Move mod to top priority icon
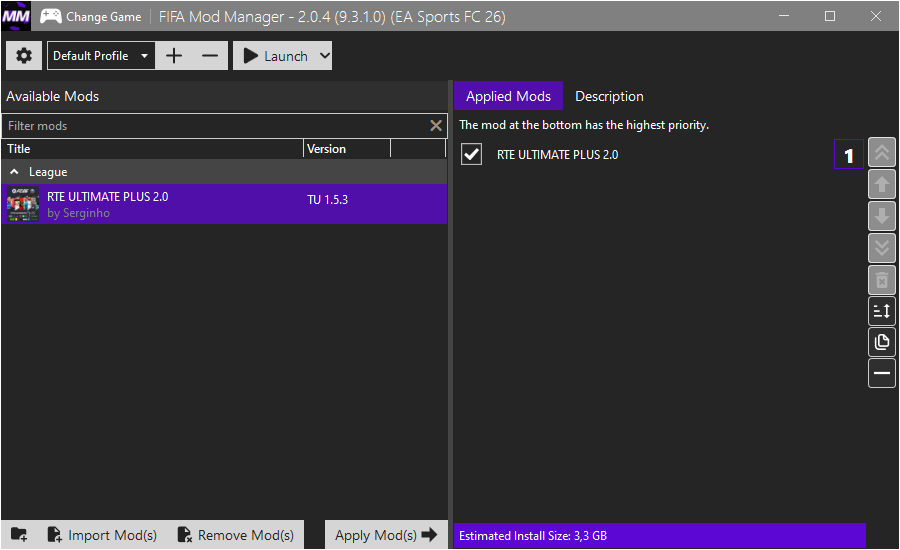This screenshot has width=900, height=550. click(x=882, y=153)
